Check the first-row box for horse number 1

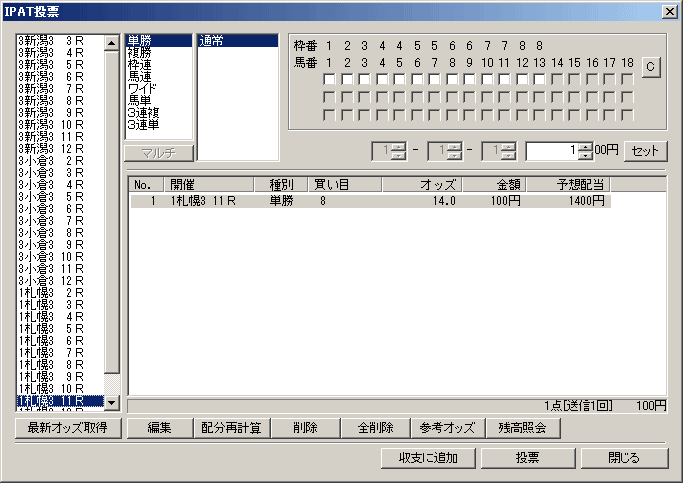342,79
